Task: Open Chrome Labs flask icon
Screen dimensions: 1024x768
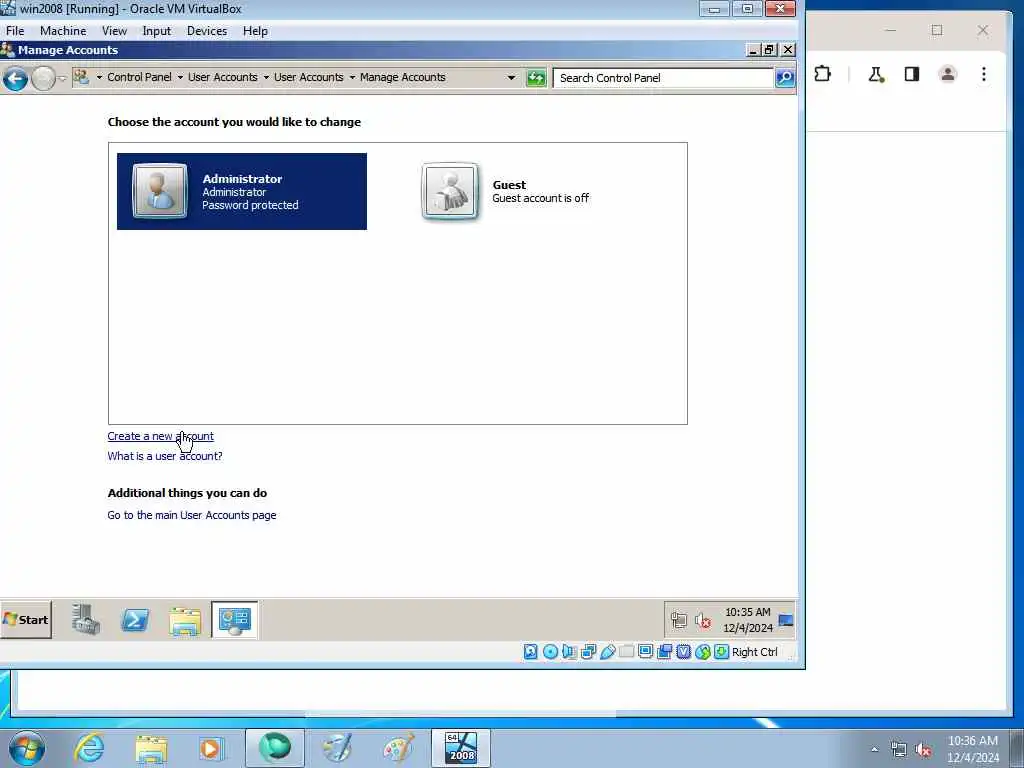Action: point(876,74)
